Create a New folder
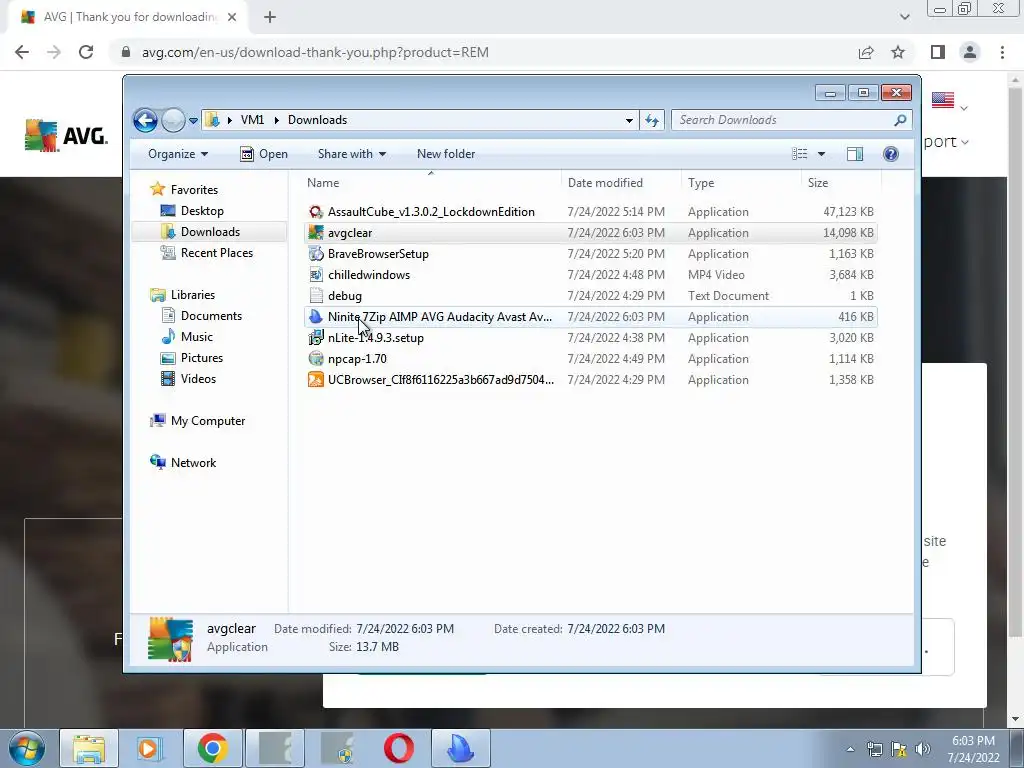Screen dimensions: 1024x768 pyautogui.click(x=446, y=153)
